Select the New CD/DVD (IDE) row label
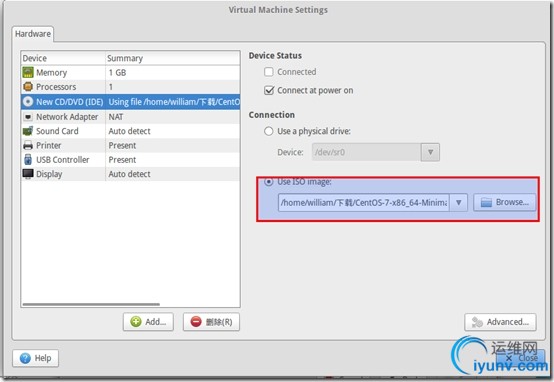 pos(70,102)
